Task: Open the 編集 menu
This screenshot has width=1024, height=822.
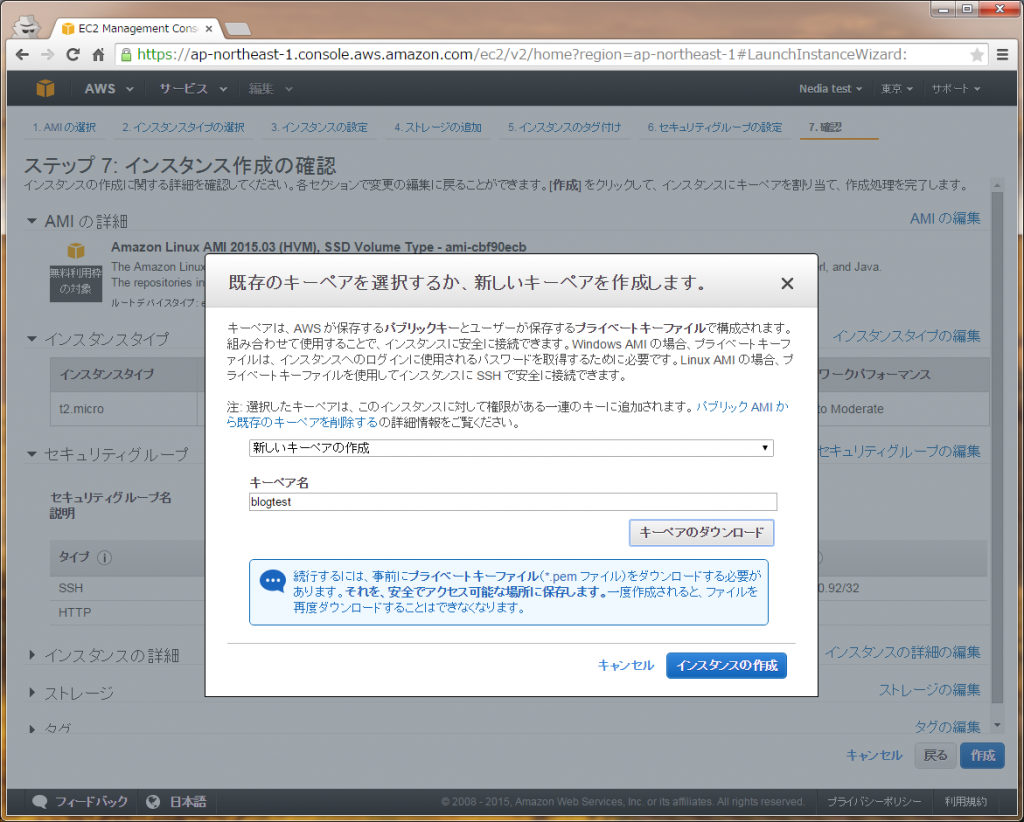Action: point(270,88)
